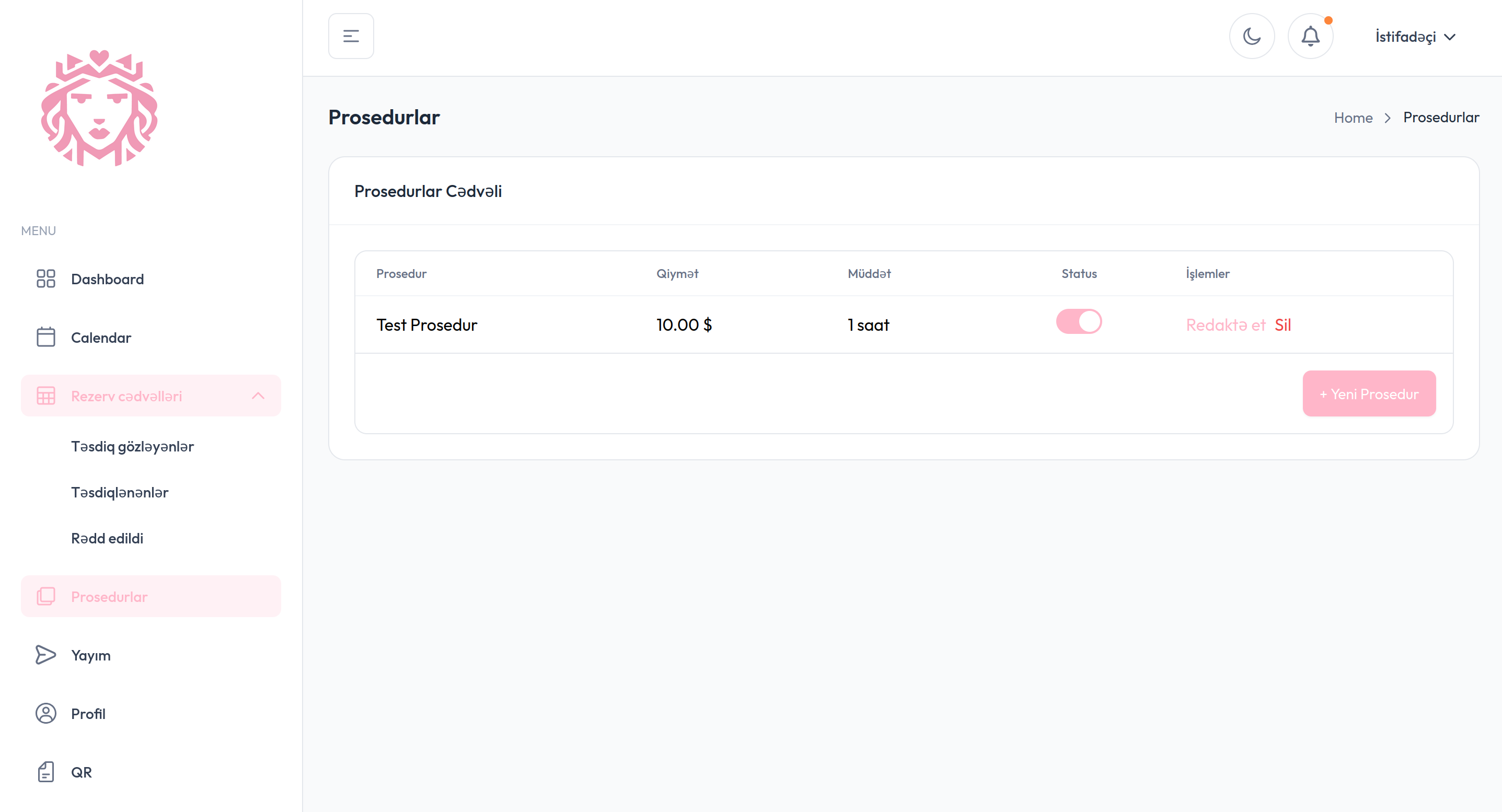
Task: Open Təsdiq gözləyənlər submenu item
Action: pyautogui.click(x=132, y=447)
